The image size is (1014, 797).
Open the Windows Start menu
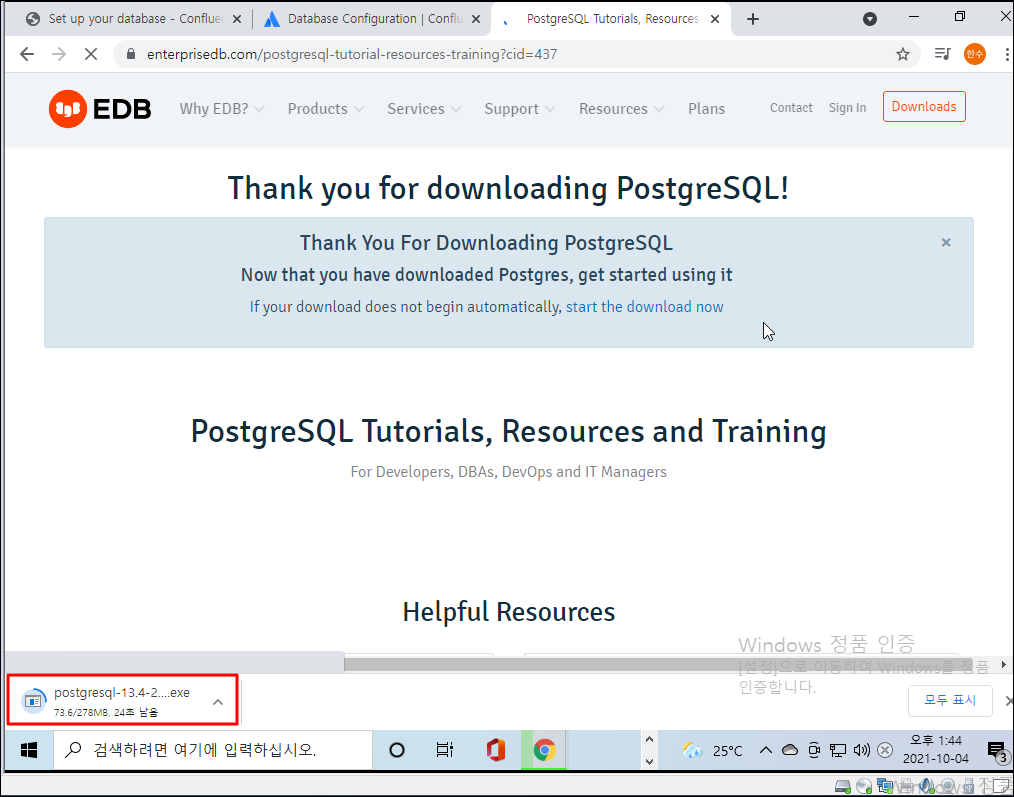(29, 750)
